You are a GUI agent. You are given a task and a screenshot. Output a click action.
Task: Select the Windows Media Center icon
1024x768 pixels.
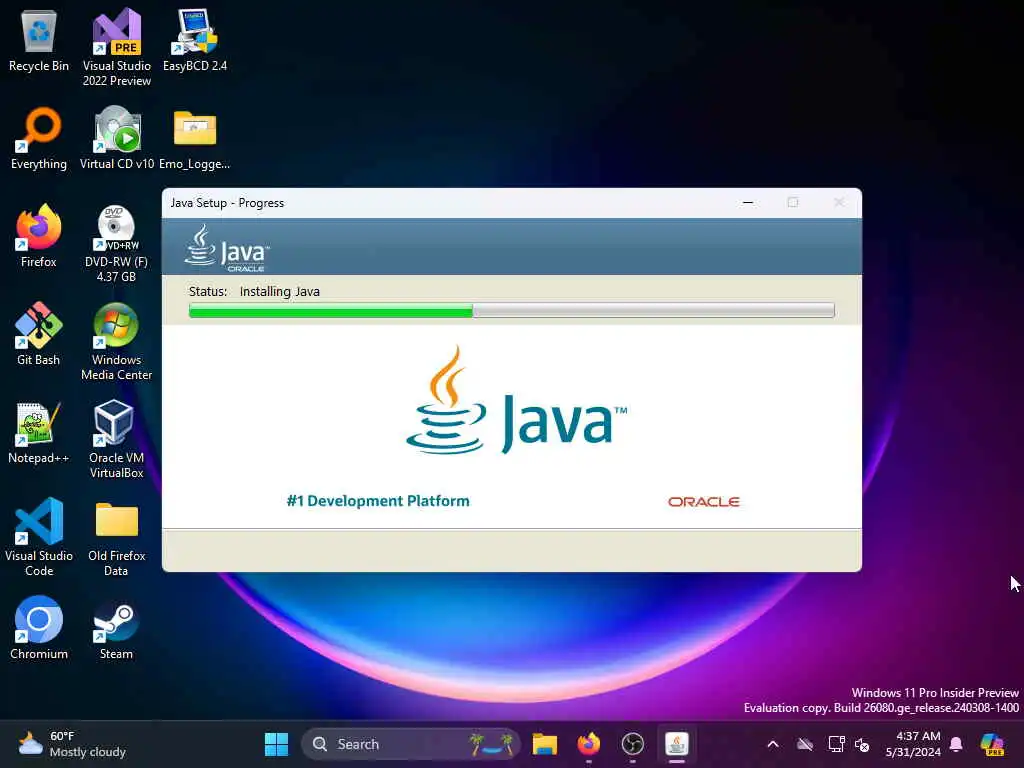pyautogui.click(x=116, y=341)
